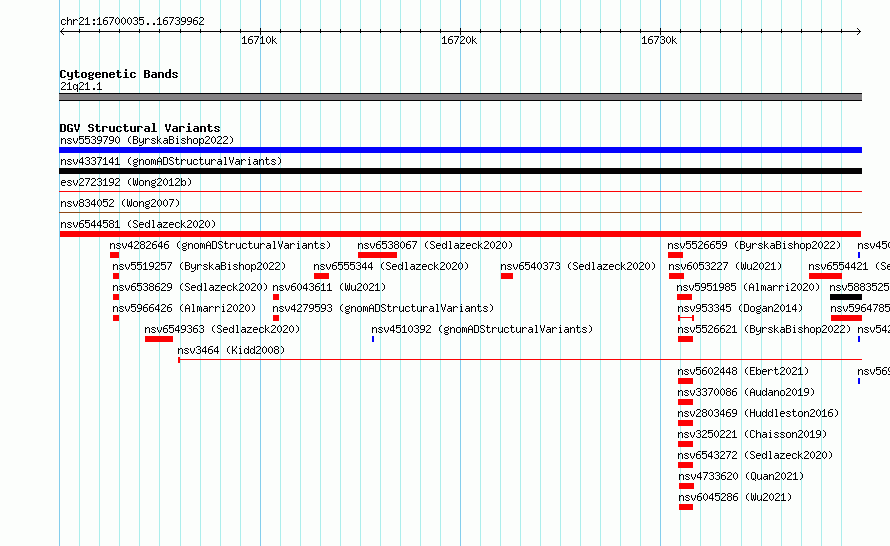This screenshot has height=546, width=890.
Task: Open the nsv6549363 (Sedlazeck2020) label
Action: [222, 329]
